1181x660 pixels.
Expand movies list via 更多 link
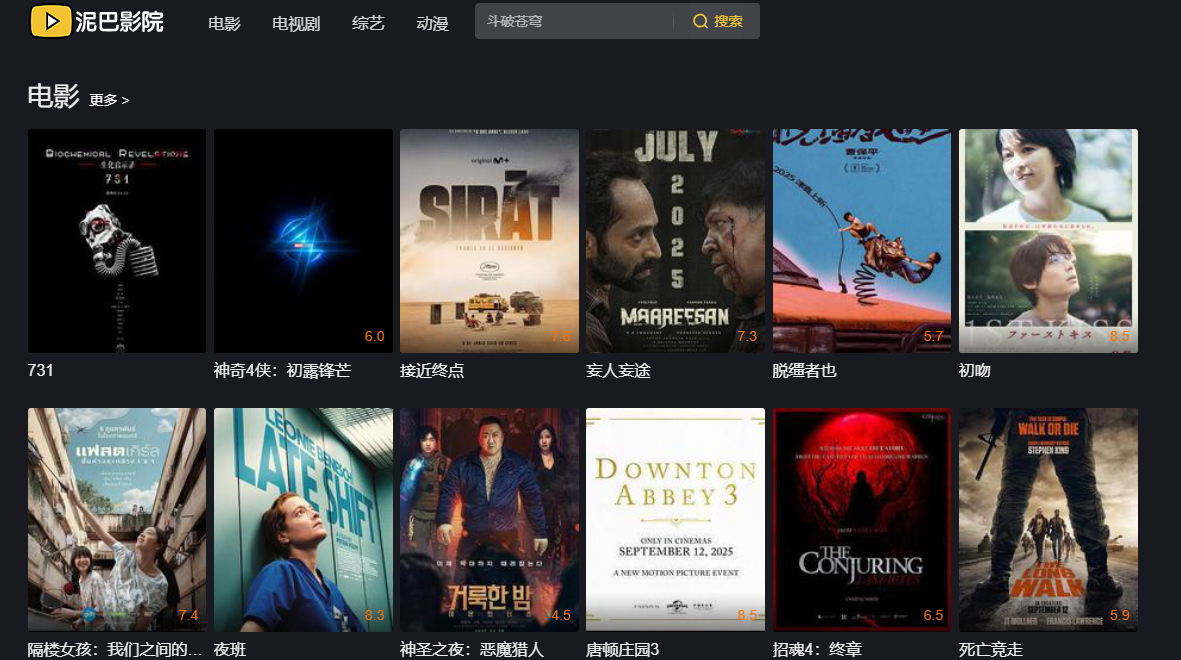[109, 100]
